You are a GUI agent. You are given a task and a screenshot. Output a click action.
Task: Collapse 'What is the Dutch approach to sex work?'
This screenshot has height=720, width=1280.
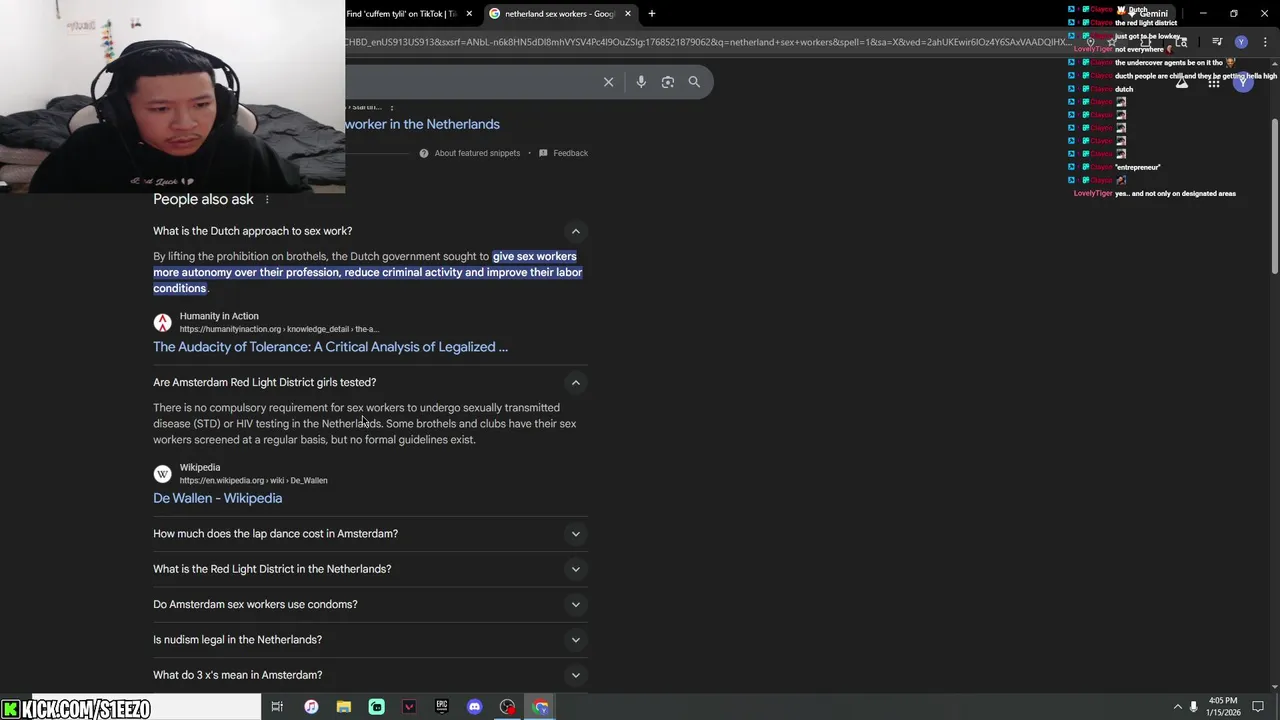[x=575, y=231]
